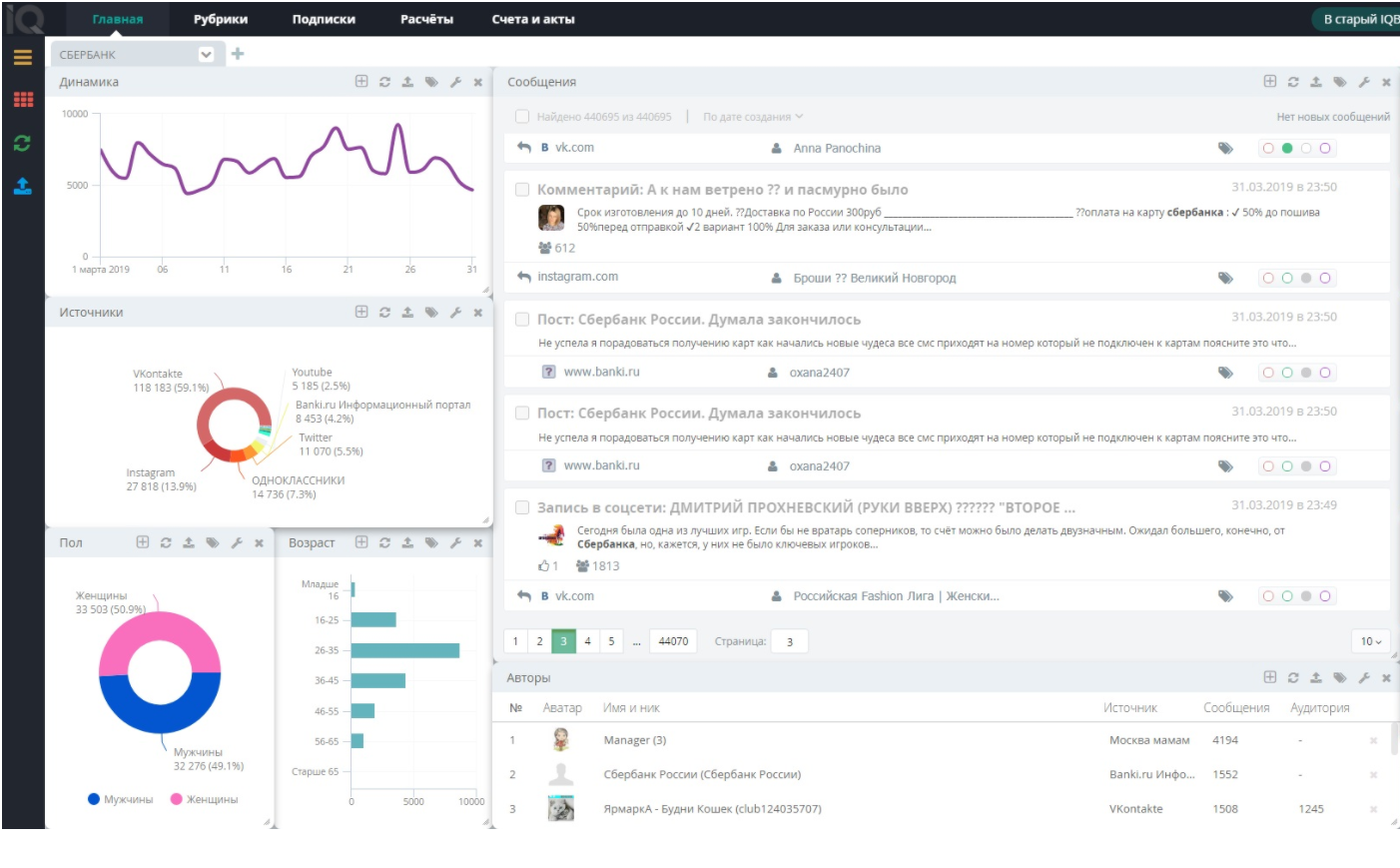Open tags for the Источники widget
This screenshot has height=868, width=1400.
431,313
